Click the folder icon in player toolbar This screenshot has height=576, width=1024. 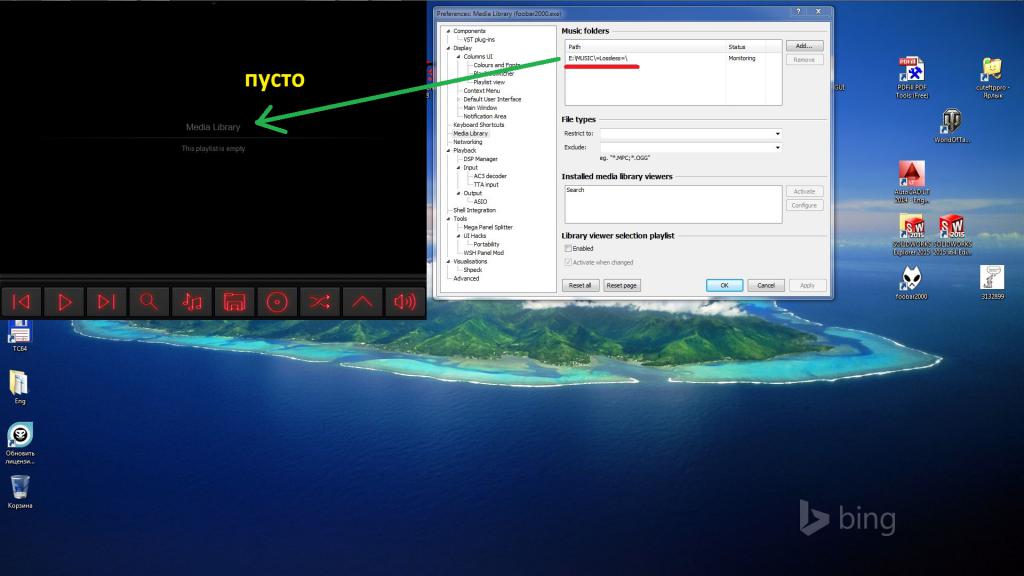(234, 302)
